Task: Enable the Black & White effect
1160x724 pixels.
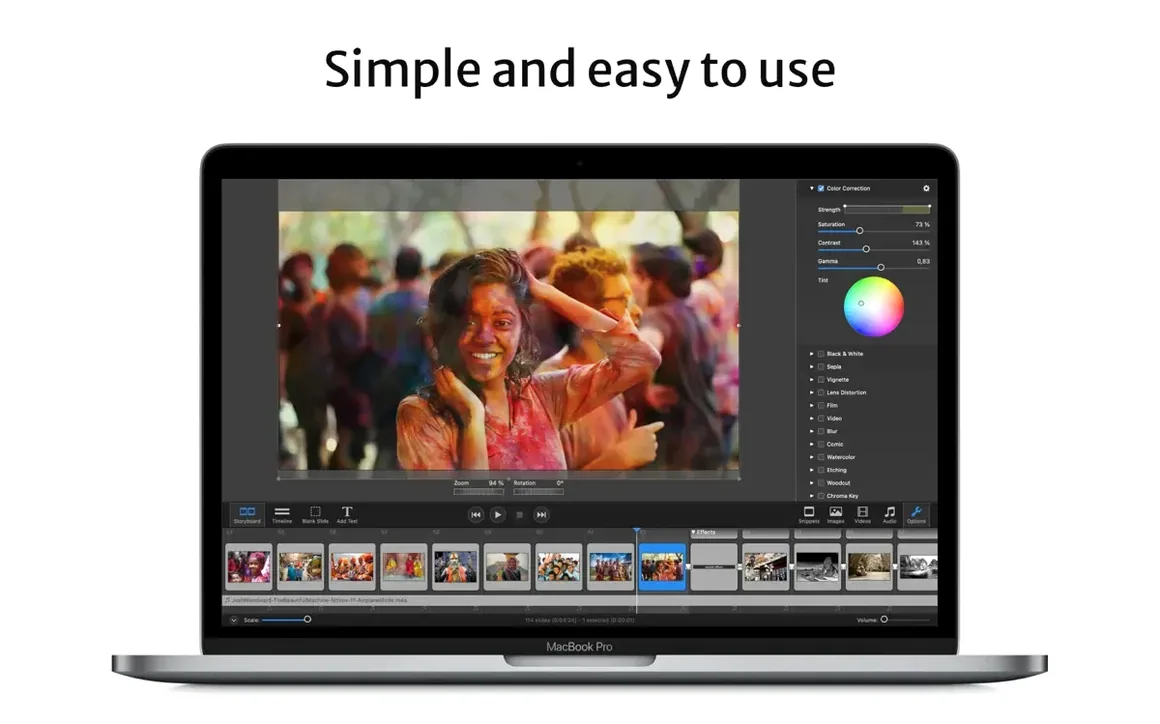Action: pos(821,354)
